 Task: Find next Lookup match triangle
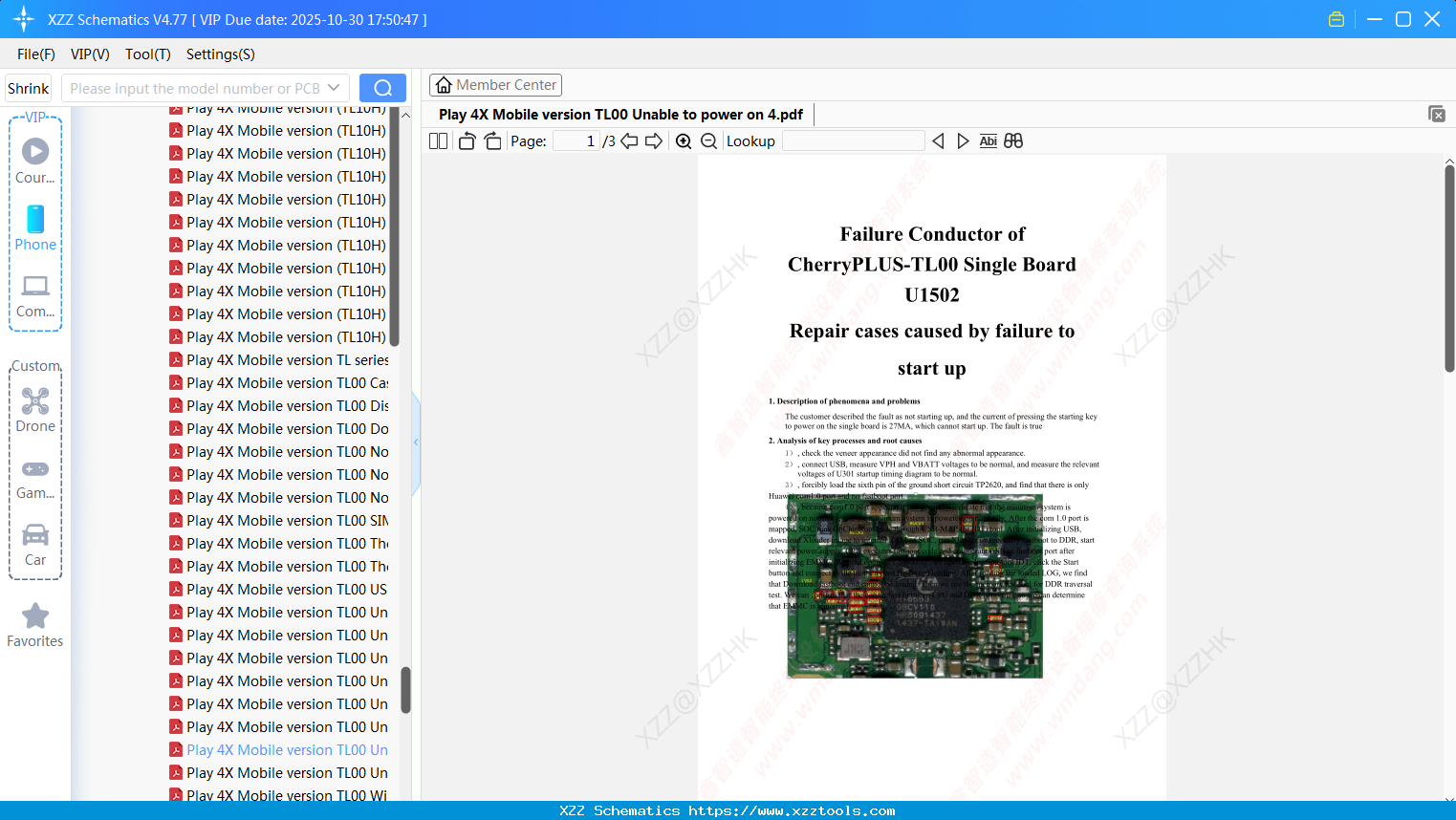pyautogui.click(x=963, y=141)
